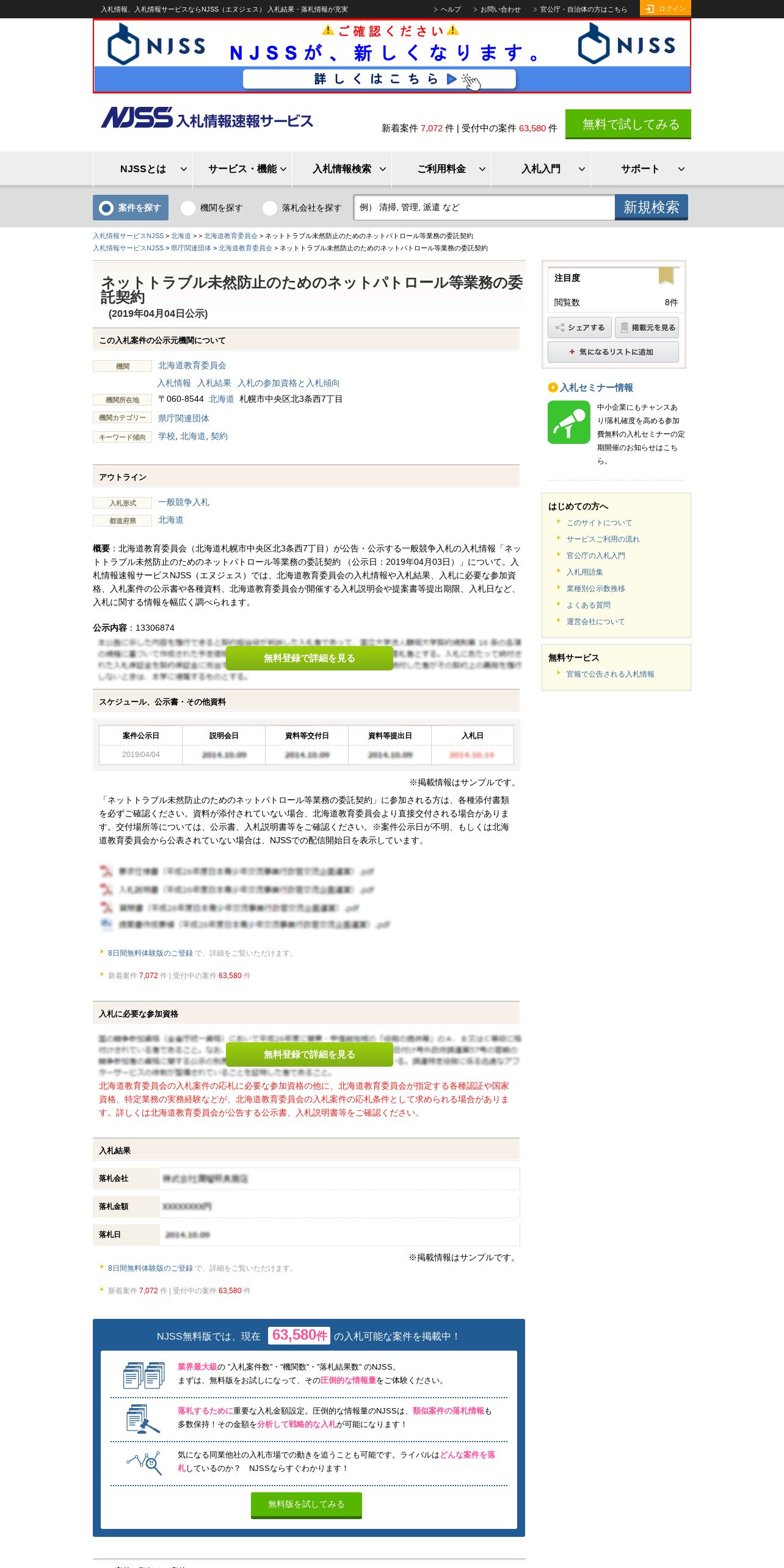Screen dimensions: 784x1568
Task: Open 入札用語集 sidebar link
Action: [x=584, y=572]
